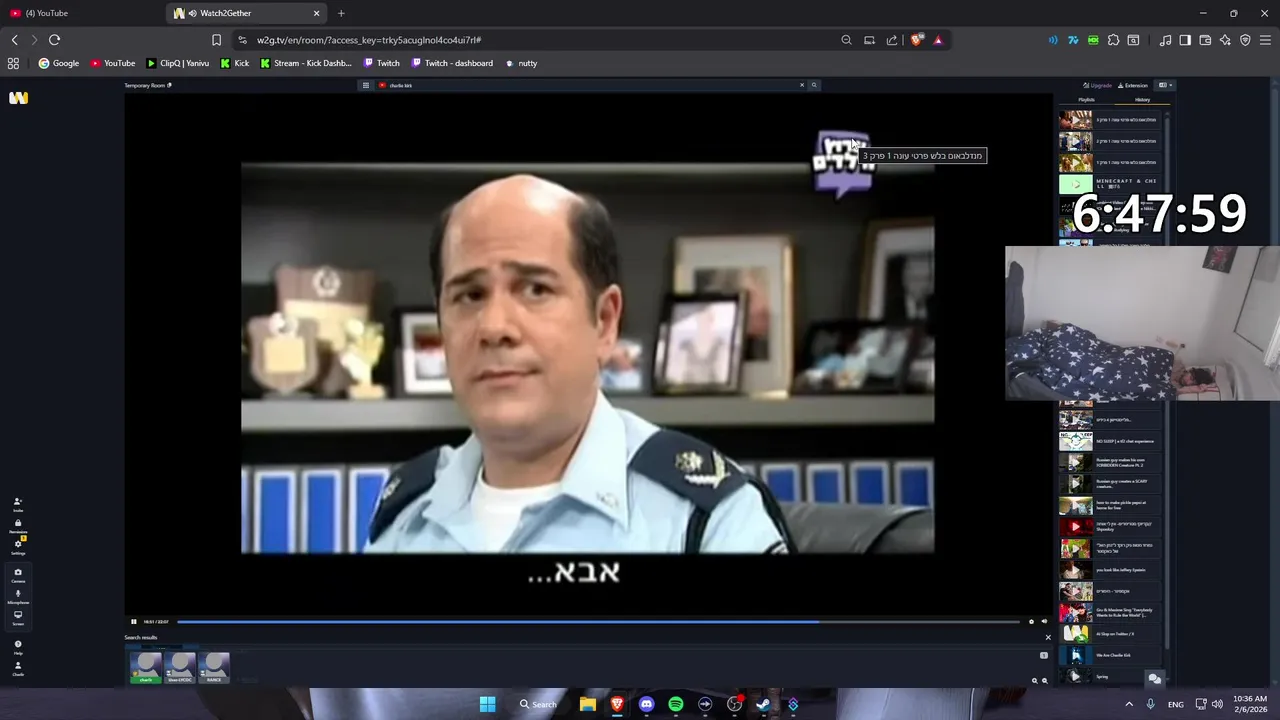Viewport: 1280px width, 720px height.
Task: Open Watch2Gether Settings gear
Action: tap(17, 546)
